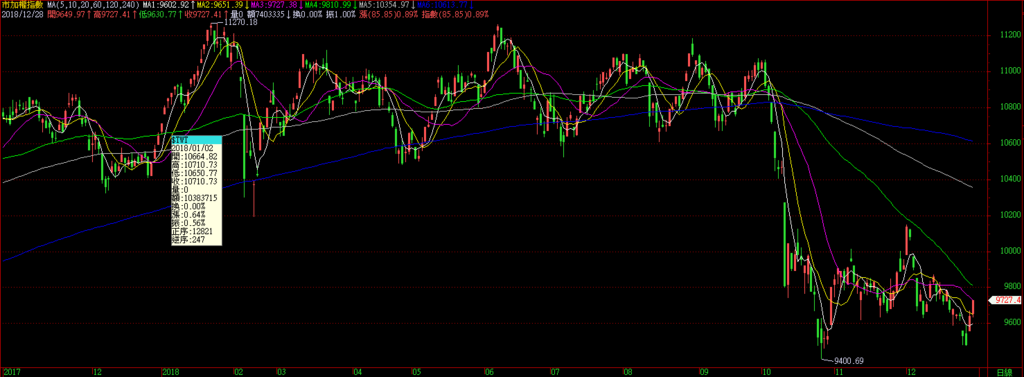Viewport: 1024px width, 377px height.
Task: Click the 10 month marker on time axis
Action: click(x=767, y=372)
